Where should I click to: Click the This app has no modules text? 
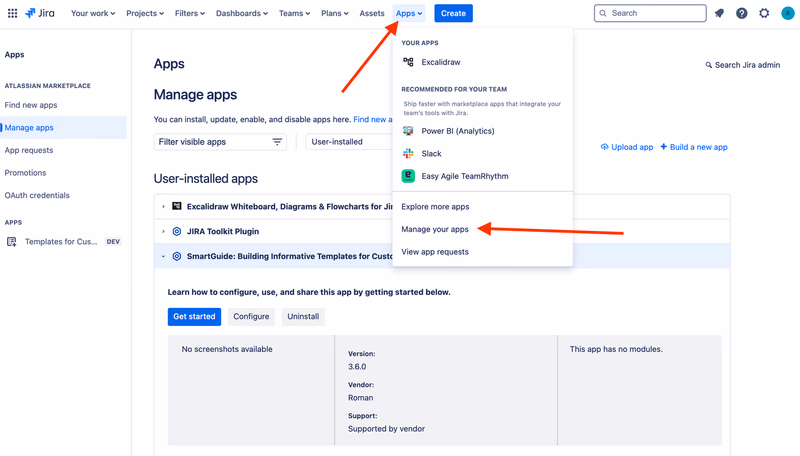[x=616, y=349]
